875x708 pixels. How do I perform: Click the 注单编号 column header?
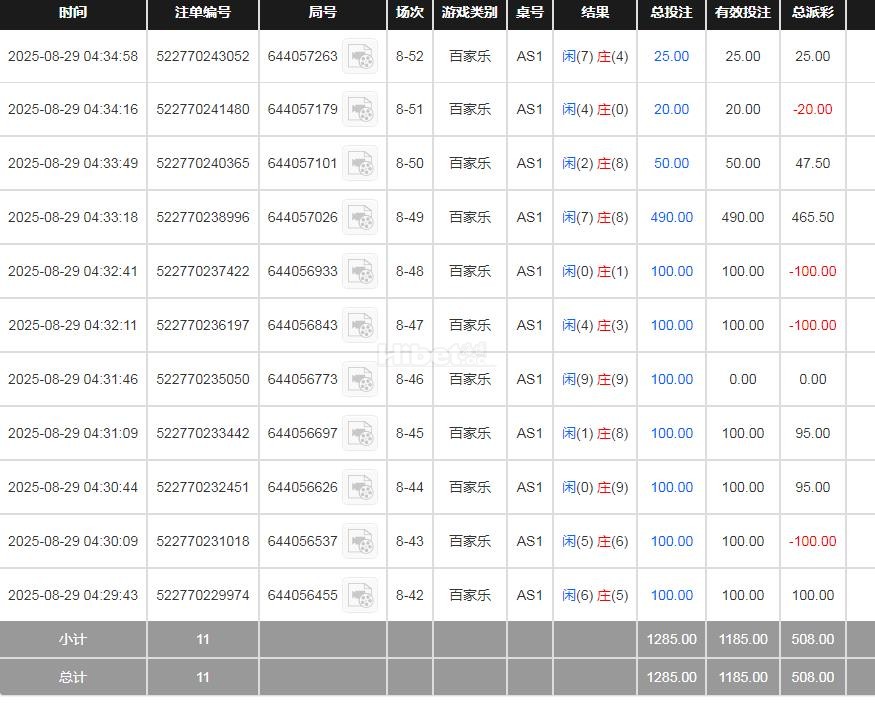tap(203, 13)
